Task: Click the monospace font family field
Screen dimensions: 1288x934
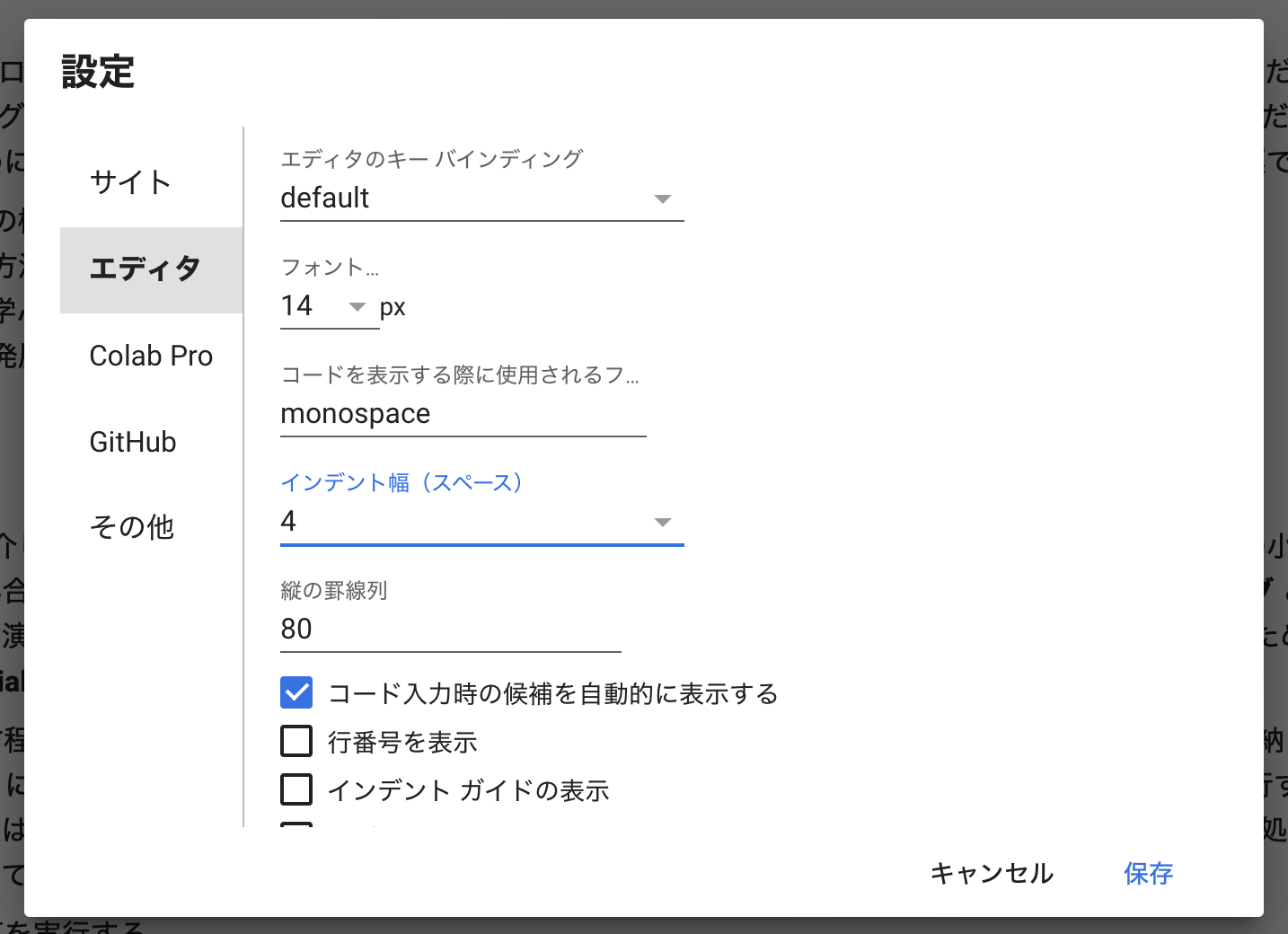Action: coord(463,414)
